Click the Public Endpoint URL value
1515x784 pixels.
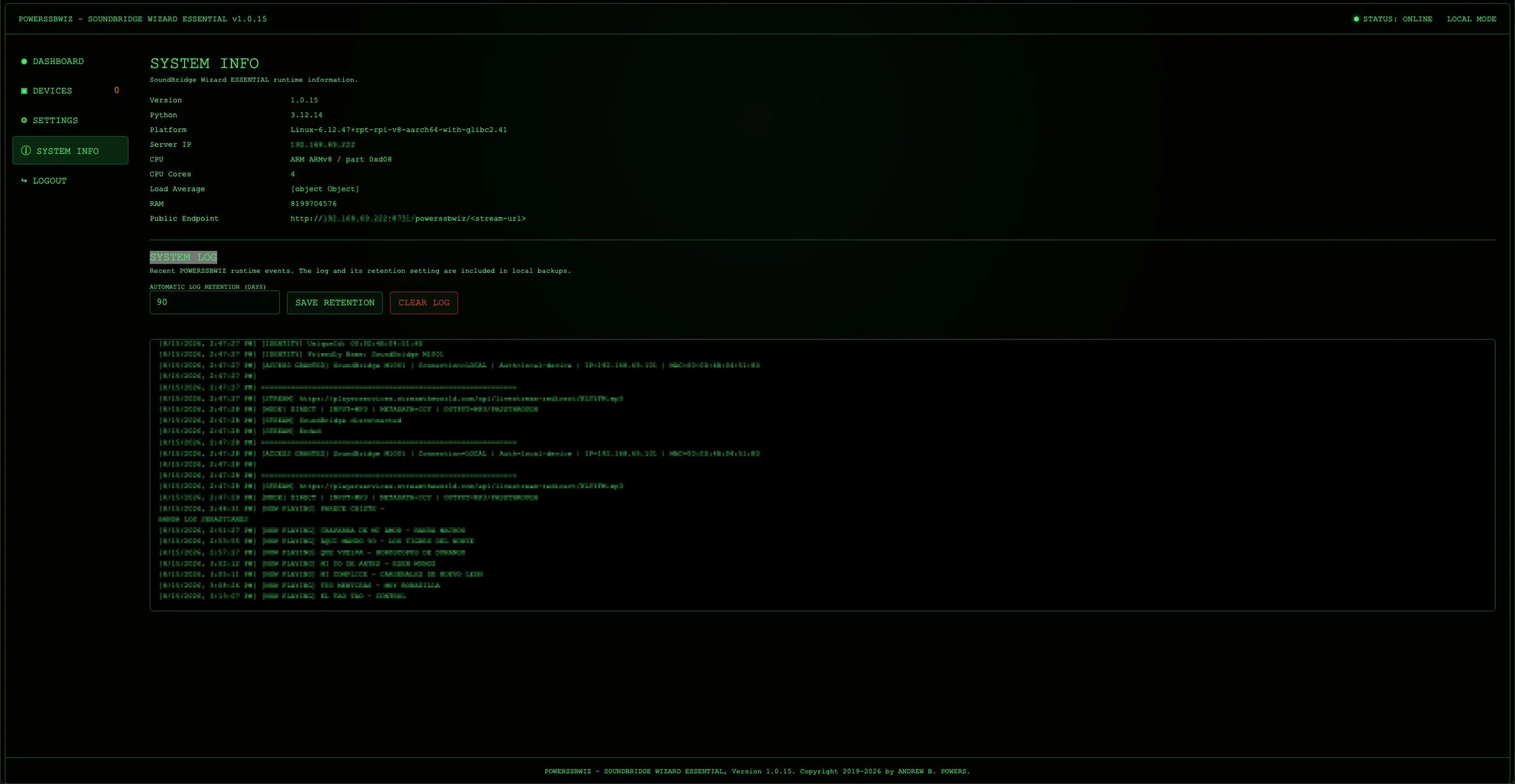pos(408,218)
